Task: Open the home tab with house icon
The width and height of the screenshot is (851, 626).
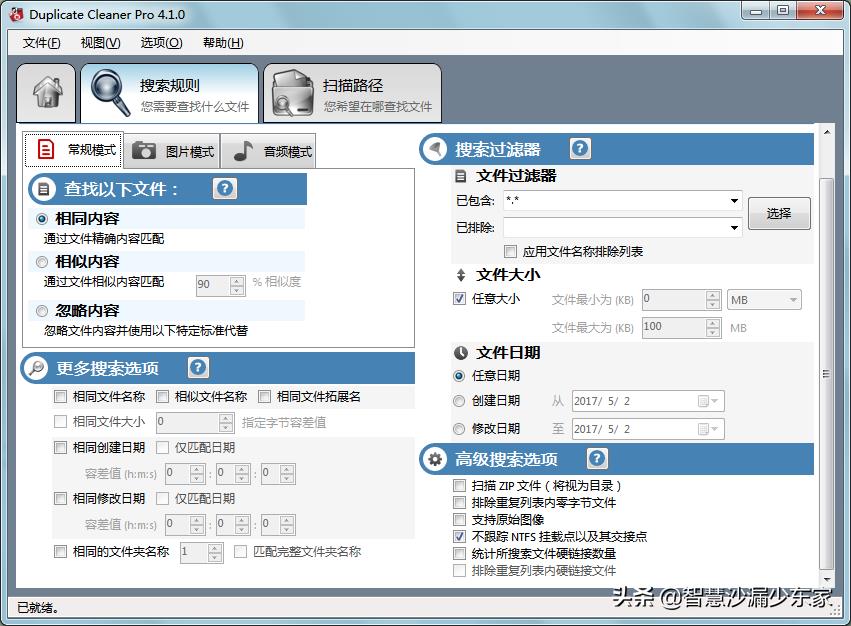Action: click(46, 93)
